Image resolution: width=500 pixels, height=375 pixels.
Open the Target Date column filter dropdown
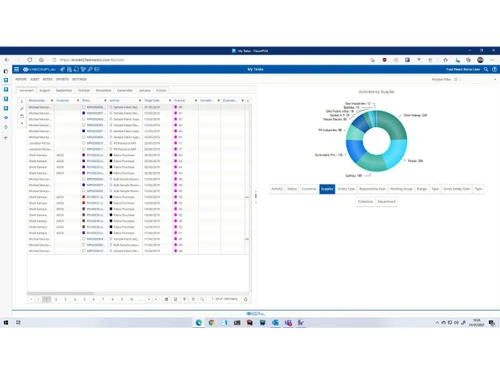170,100
